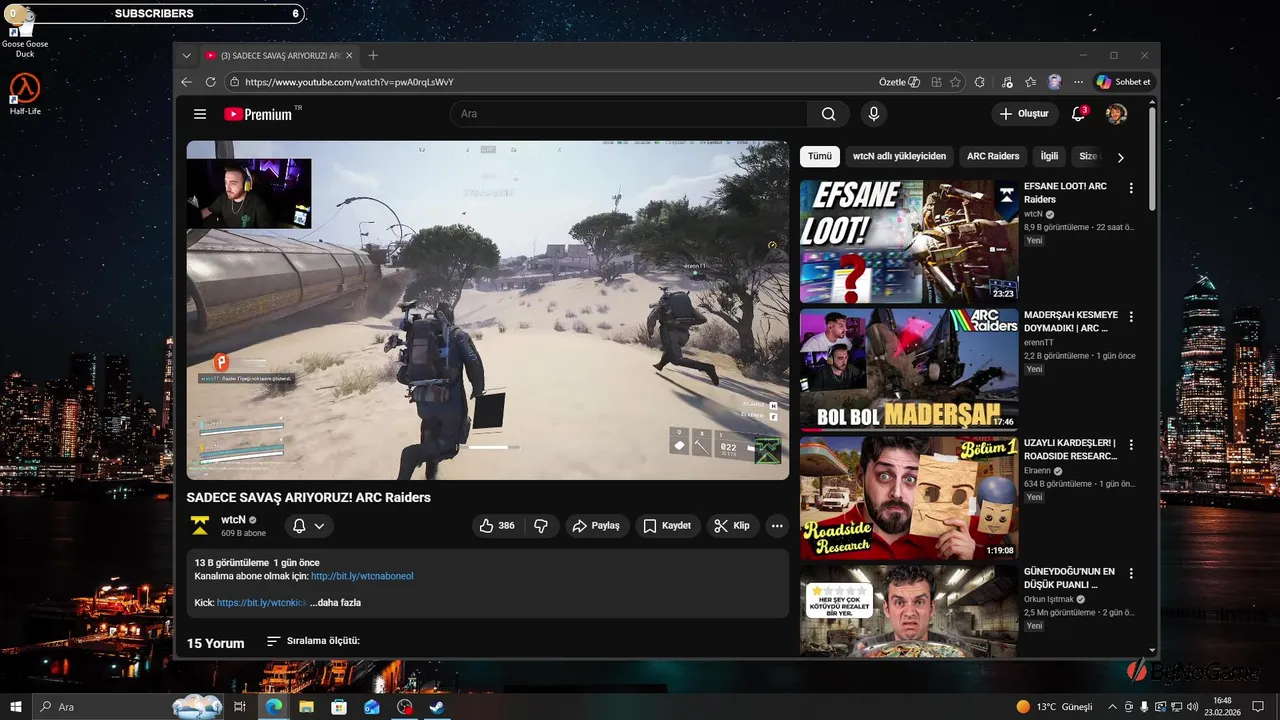Open BOL BOL MADERŞAH video thumbnail

(909, 369)
